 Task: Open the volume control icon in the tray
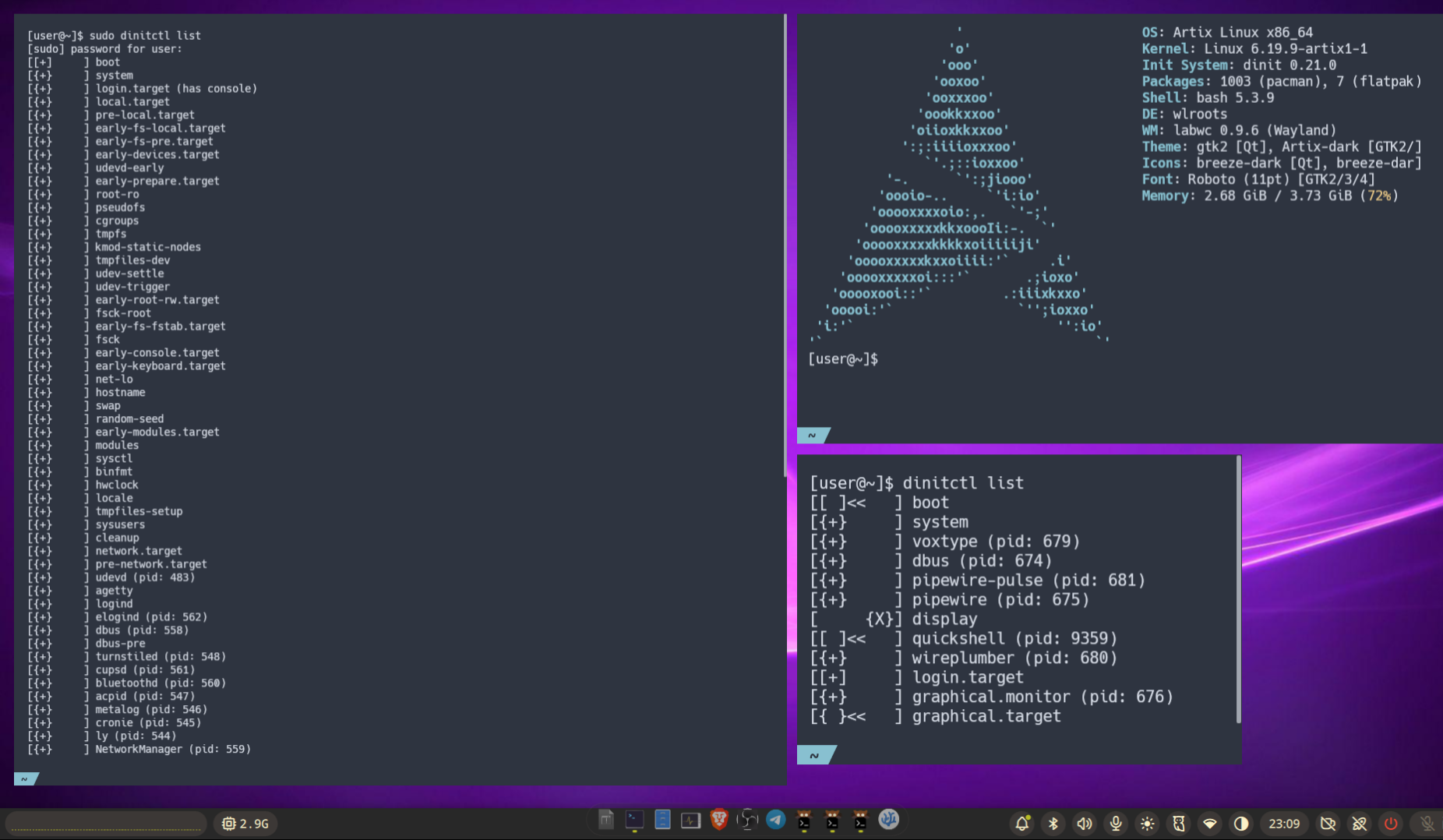click(x=1085, y=823)
